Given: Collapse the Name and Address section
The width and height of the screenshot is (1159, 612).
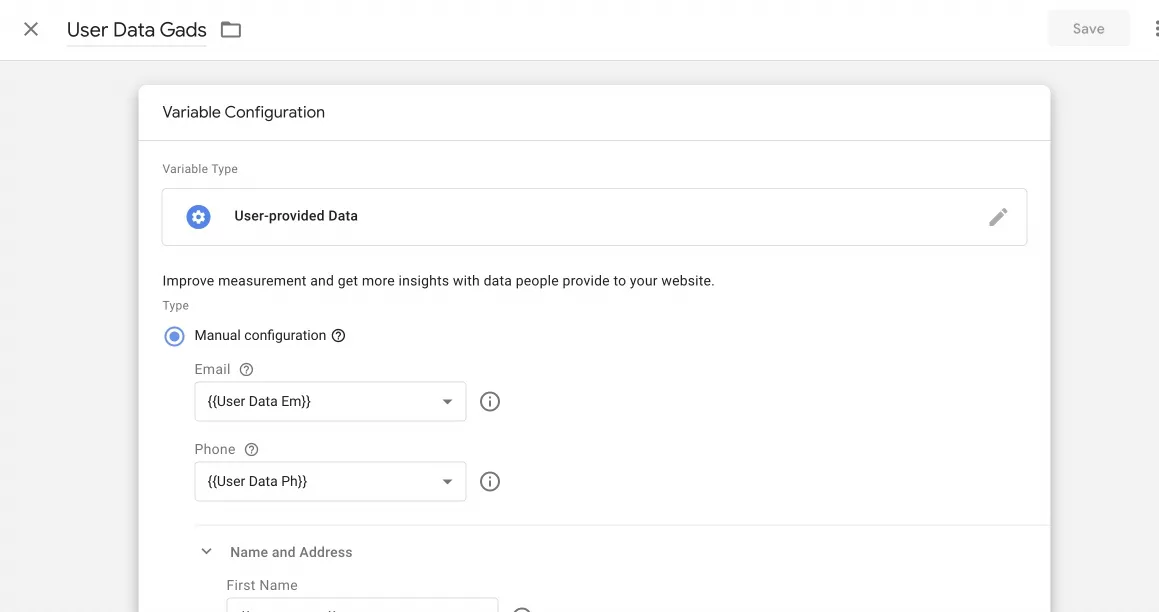Looking at the screenshot, I should pyautogui.click(x=207, y=551).
